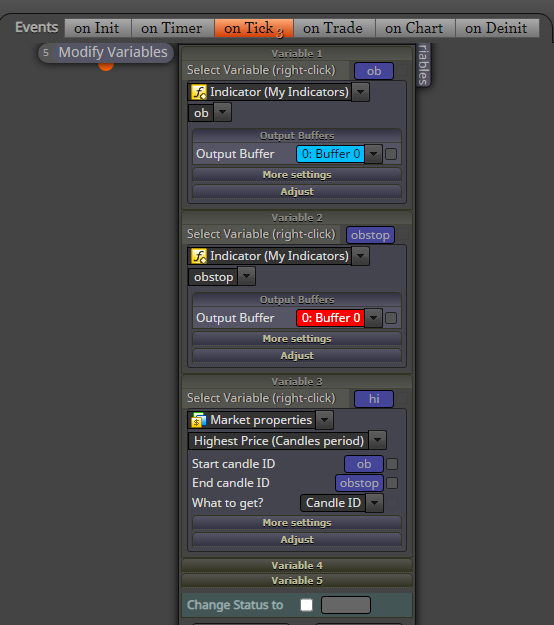Expand Adjust section in Variable 2
The image size is (554, 625).
(x=297, y=356)
